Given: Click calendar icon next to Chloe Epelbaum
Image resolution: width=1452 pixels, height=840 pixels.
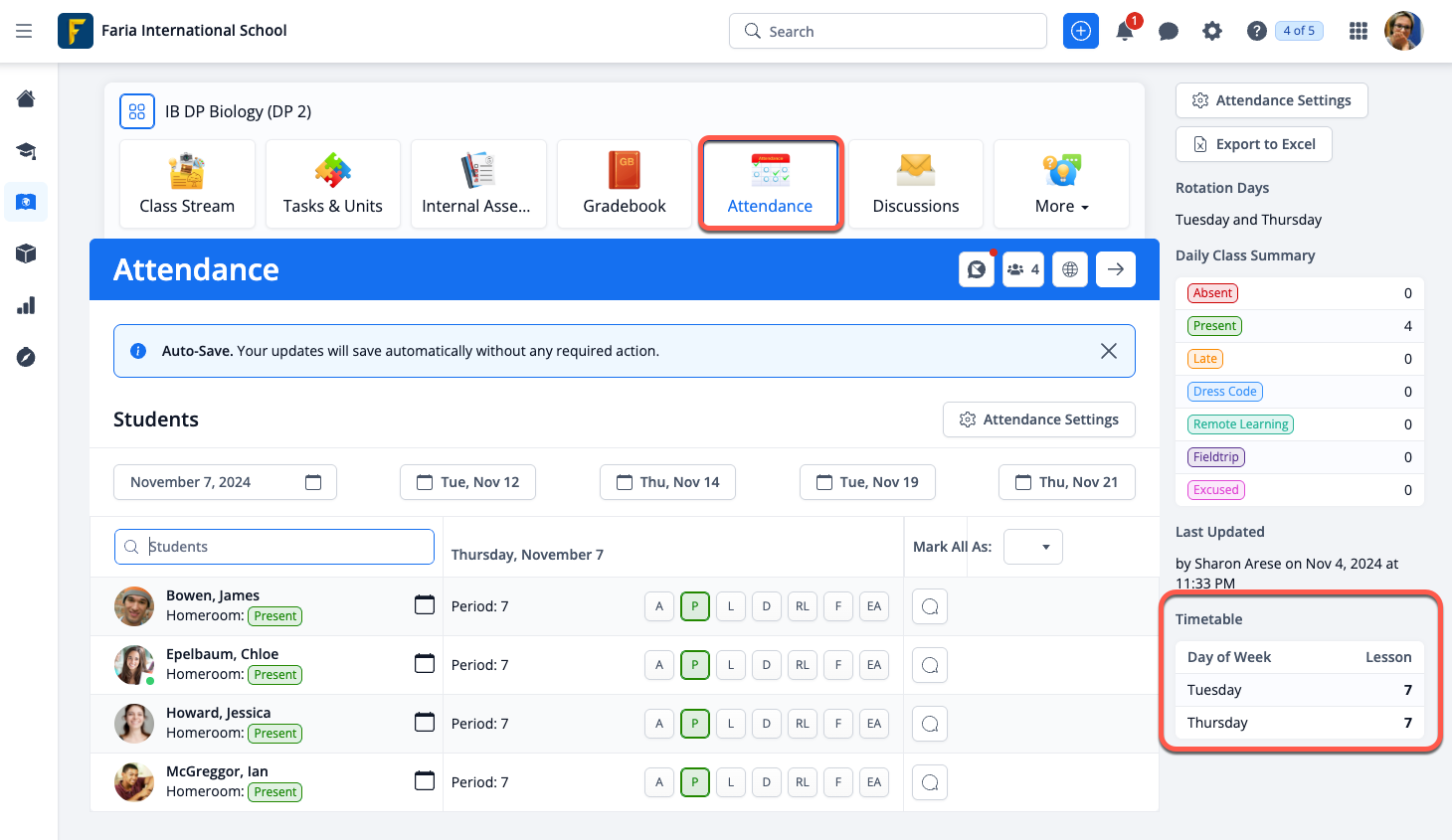Looking at the screenshot, I should [425, 664].
